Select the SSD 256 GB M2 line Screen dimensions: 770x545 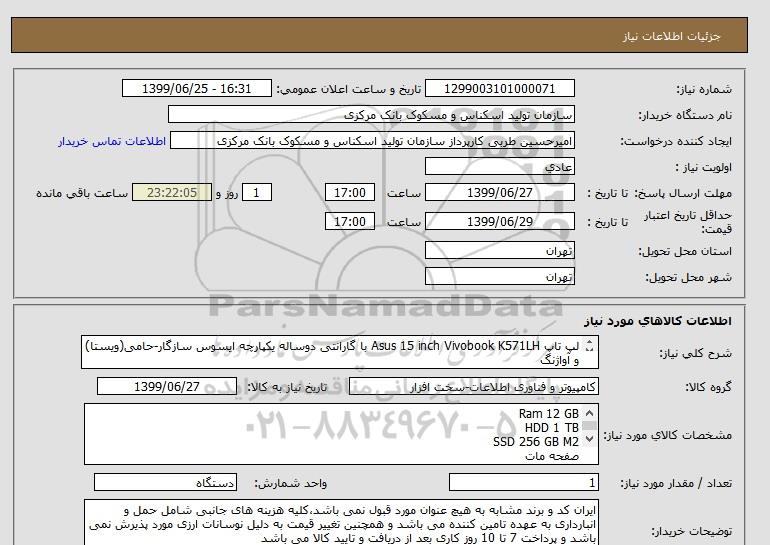coord(536,442)
